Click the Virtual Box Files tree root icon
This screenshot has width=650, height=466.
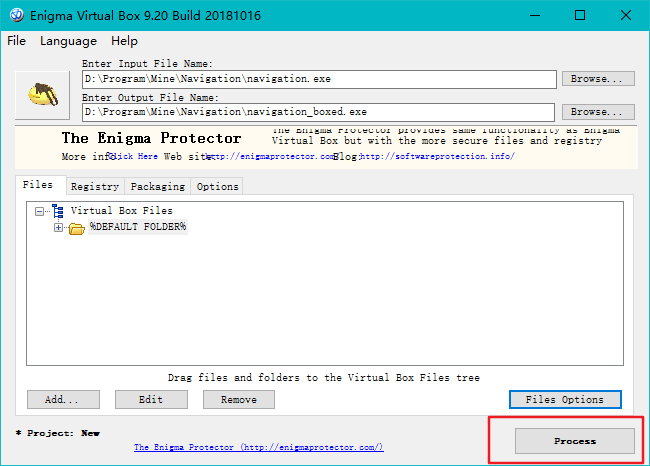click(x=58, y=211)
